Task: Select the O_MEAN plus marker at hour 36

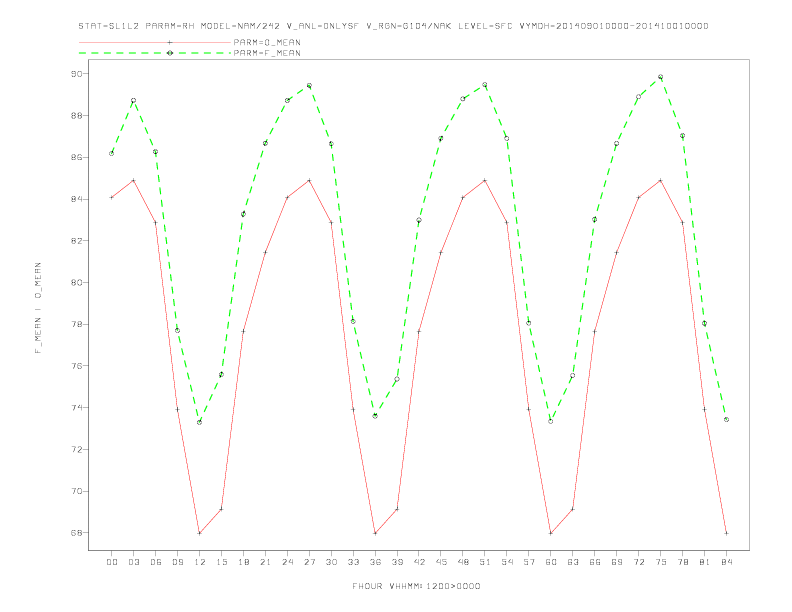Action: [x=375, y=533]
